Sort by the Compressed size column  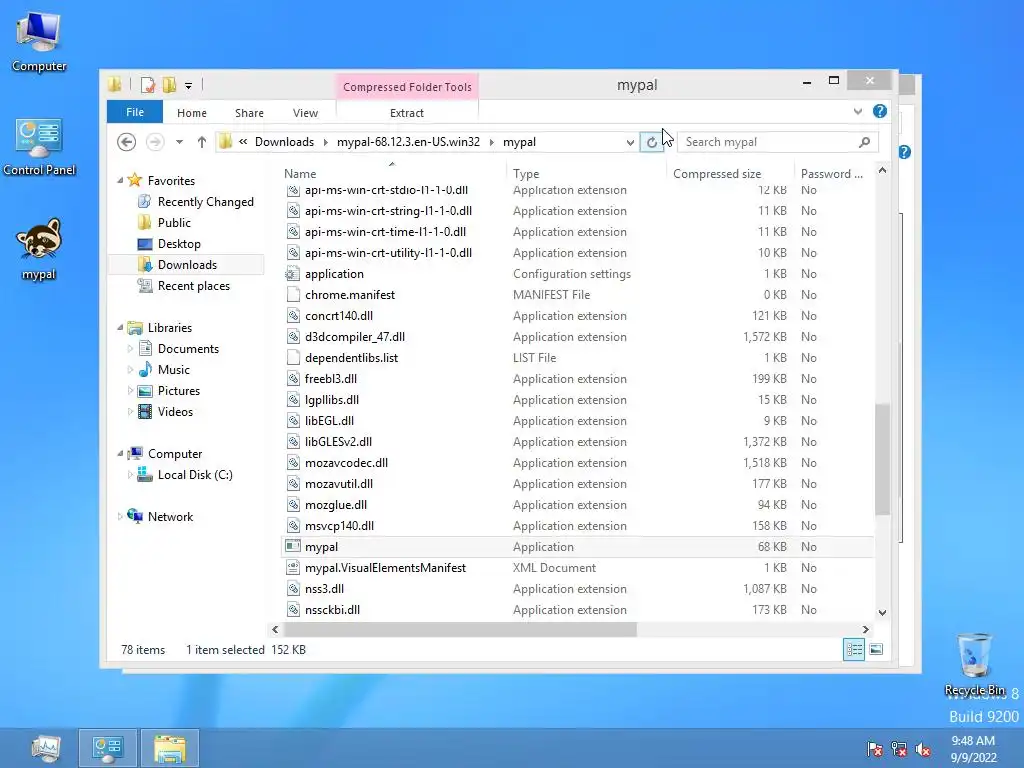point(729,174)
